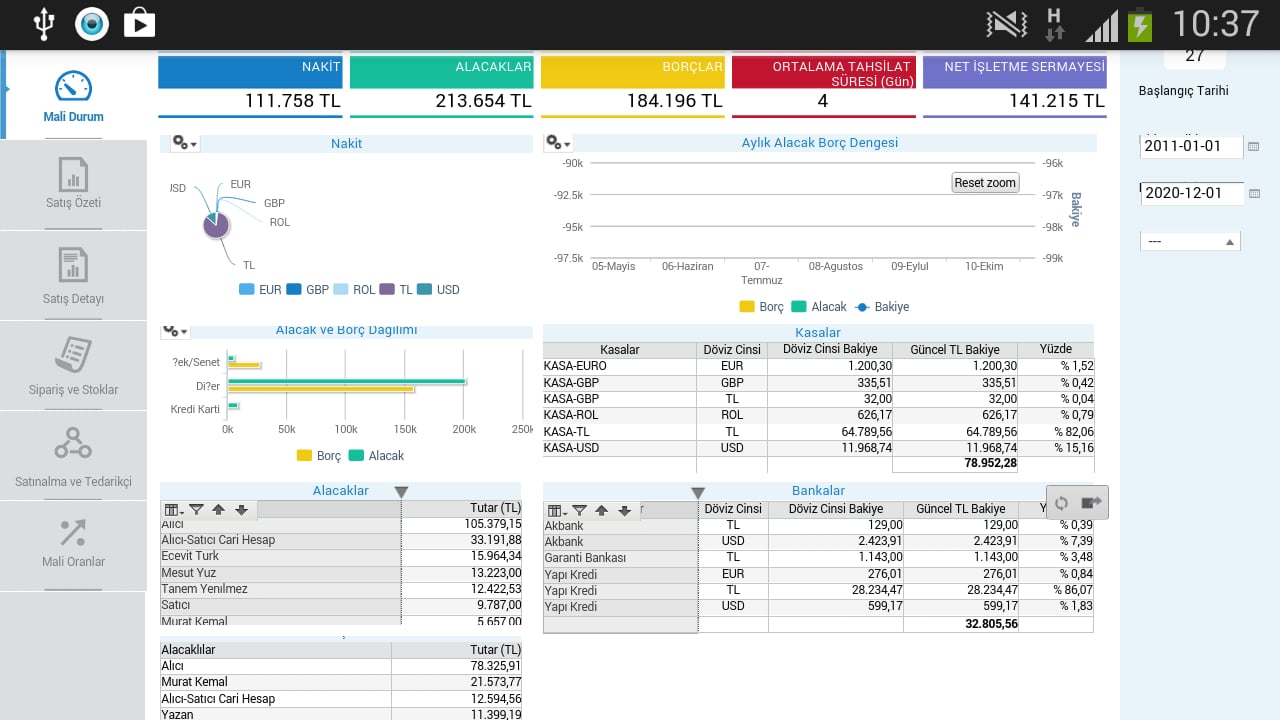Viewport: 1280px width, 720px height.
Task: Toggle USD legend in Nakit chart
Action: pyautogui.click(x=438, y=290)
